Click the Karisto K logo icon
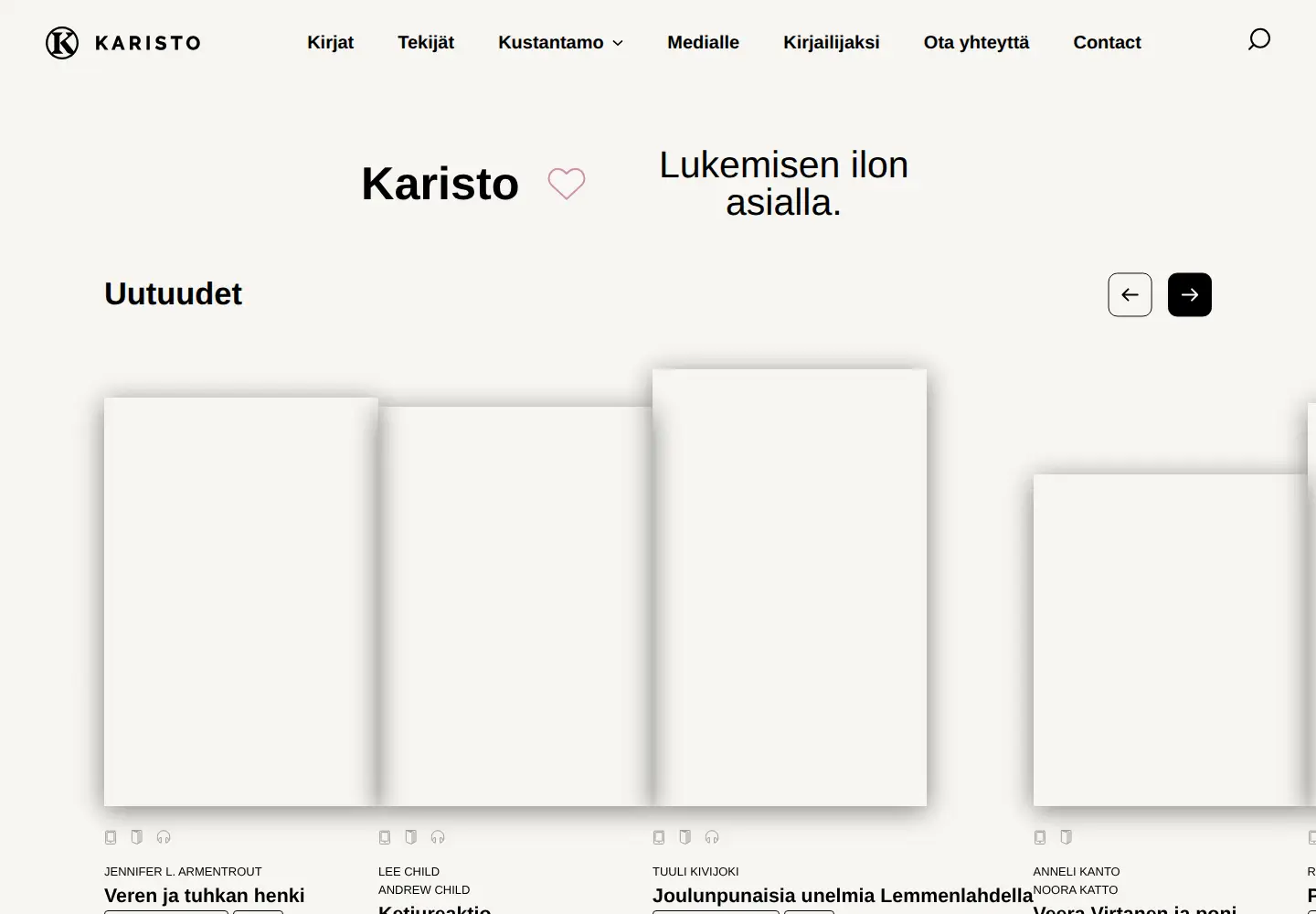This screenshot has height=914, width=1316. 62,43
